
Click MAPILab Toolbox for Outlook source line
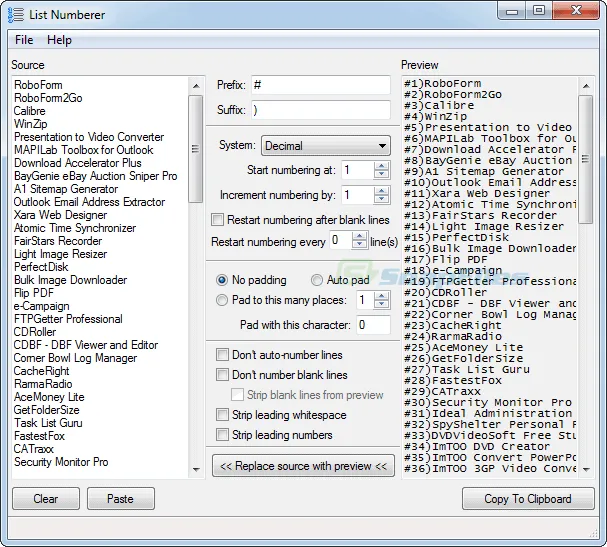click(83, 150)
